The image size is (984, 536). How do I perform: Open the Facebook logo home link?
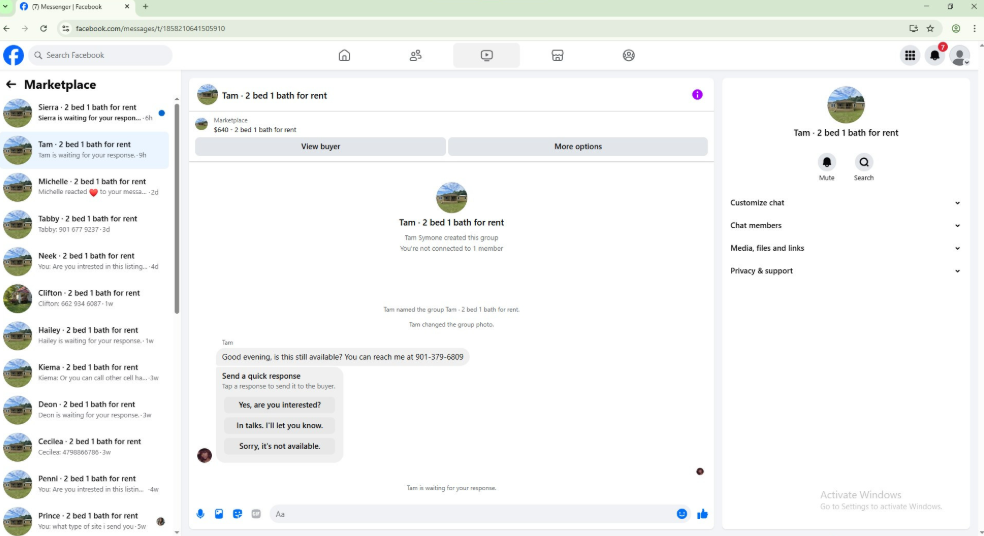13,55
